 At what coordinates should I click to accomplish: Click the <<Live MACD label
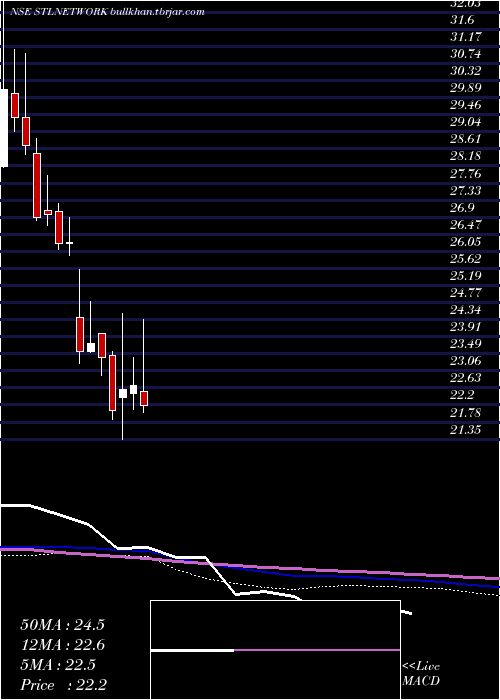click(421, 674)
